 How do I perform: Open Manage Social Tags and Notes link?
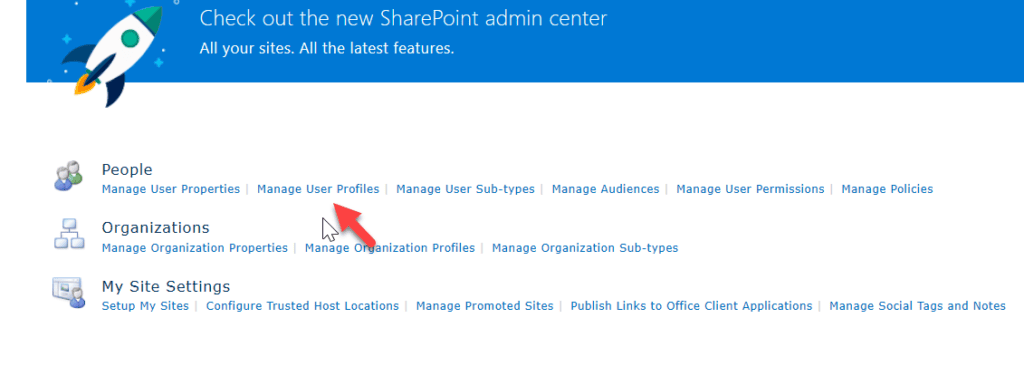point(918,306)
